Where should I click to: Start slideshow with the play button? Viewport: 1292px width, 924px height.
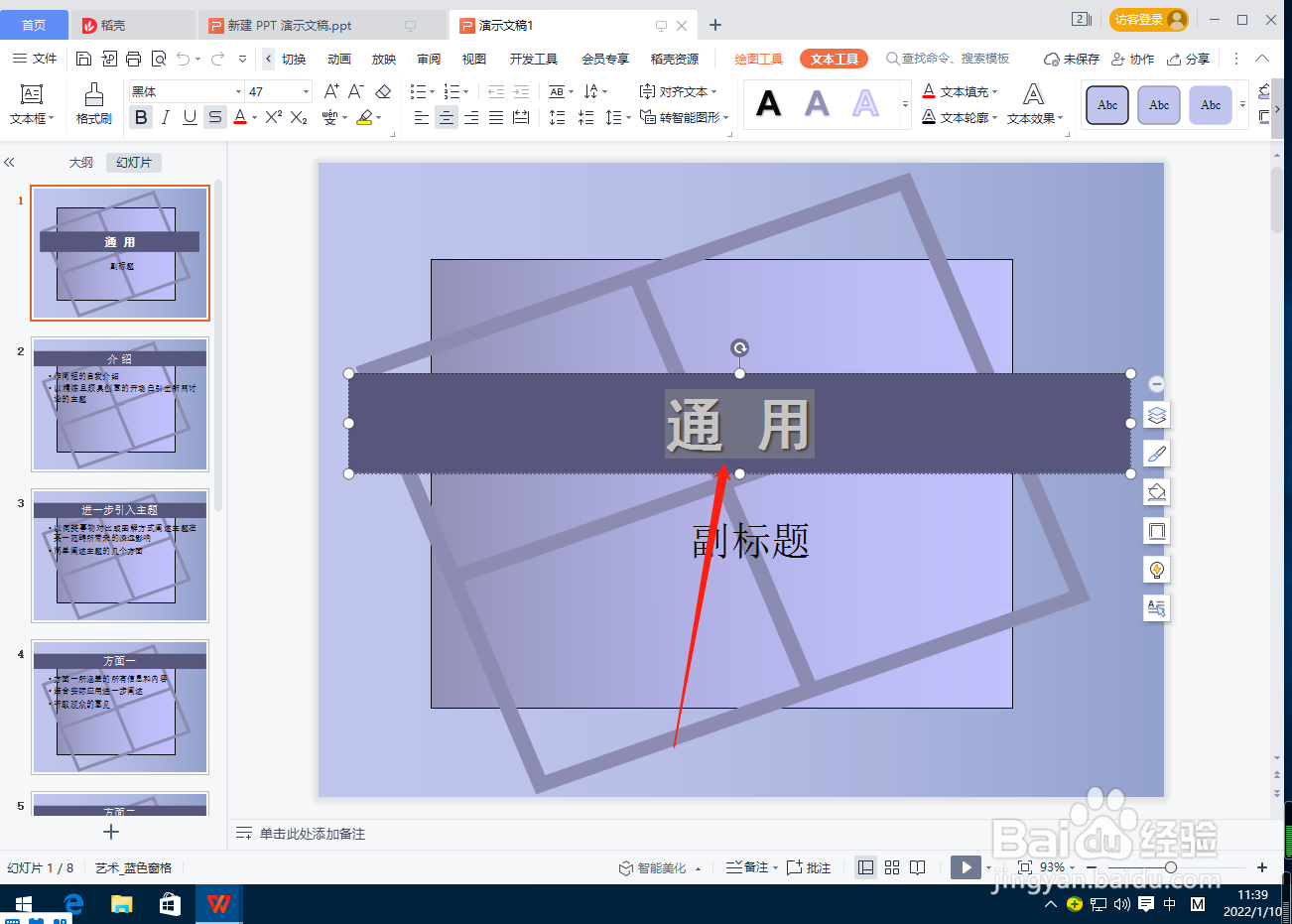pyautogui.click(x=965, y=867)
